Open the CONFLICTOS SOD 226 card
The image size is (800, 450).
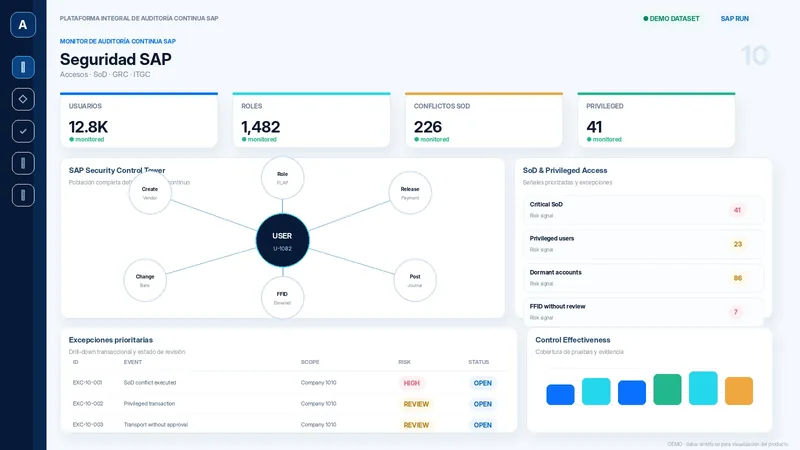pyautogui.click(x=484, y=120)
